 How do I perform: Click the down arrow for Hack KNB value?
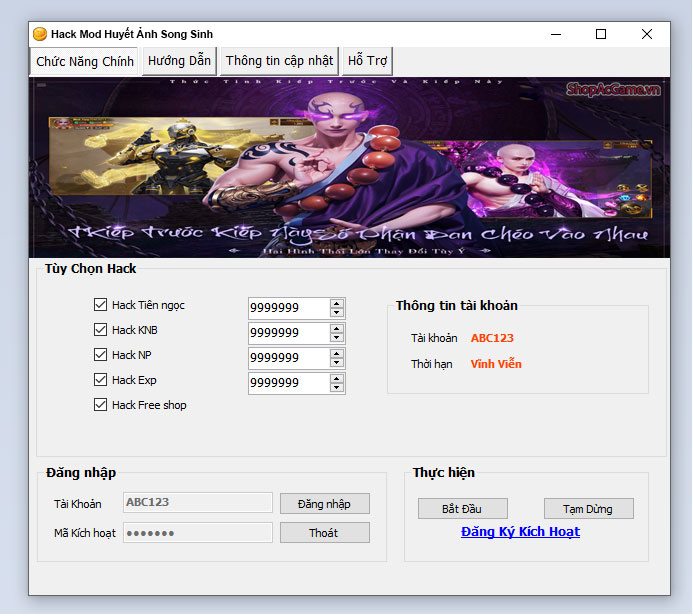337,338
